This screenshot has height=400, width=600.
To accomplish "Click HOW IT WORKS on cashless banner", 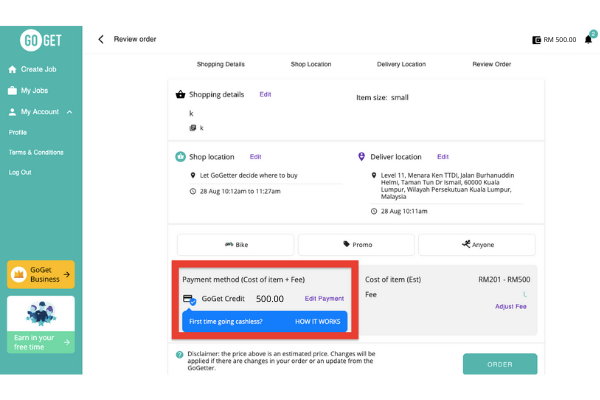I will (318, 322).
